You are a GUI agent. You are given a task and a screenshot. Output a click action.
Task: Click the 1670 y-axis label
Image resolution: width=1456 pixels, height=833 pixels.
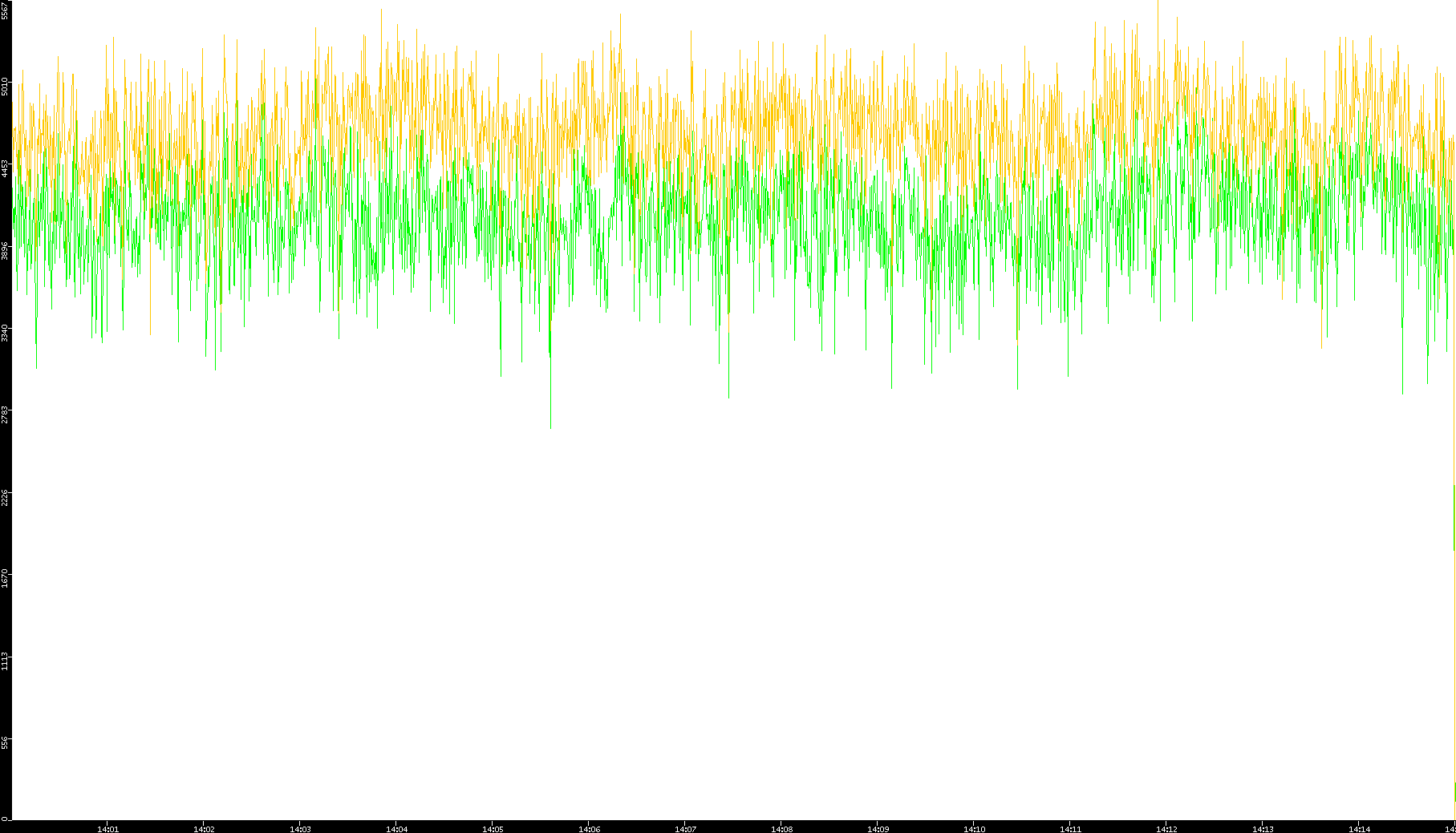click(x=5, y=579)
